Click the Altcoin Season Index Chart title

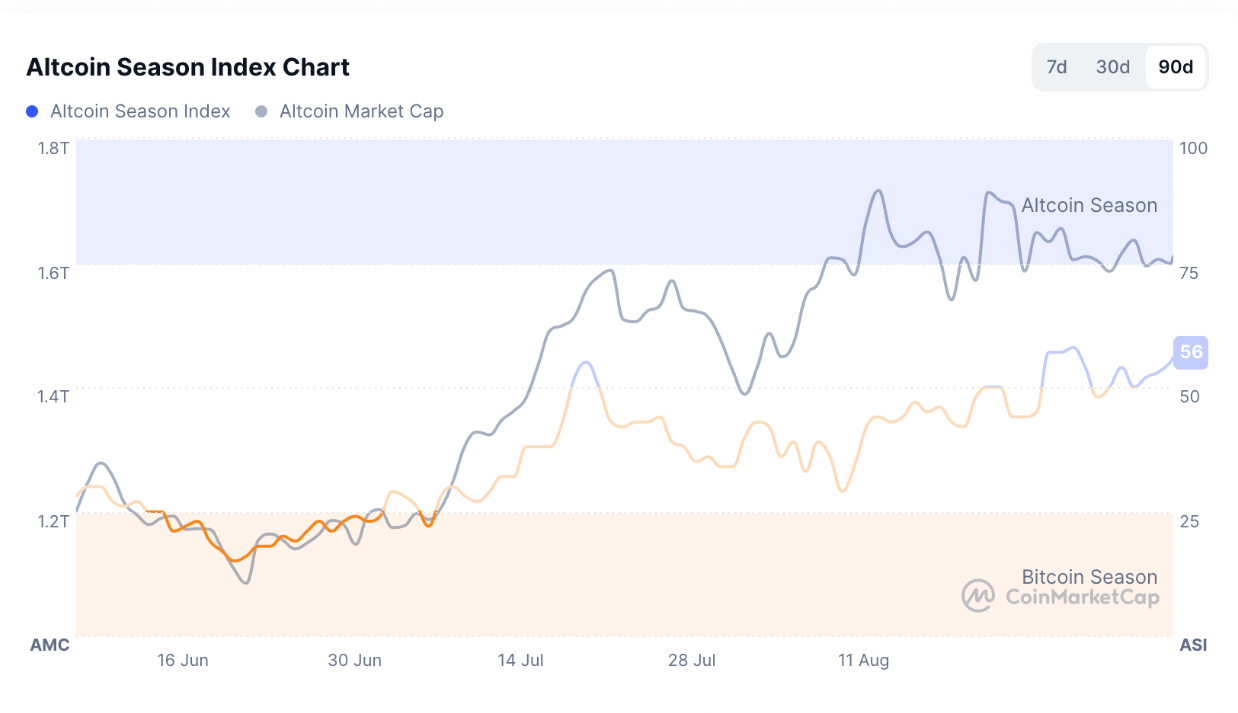[187, 67]
